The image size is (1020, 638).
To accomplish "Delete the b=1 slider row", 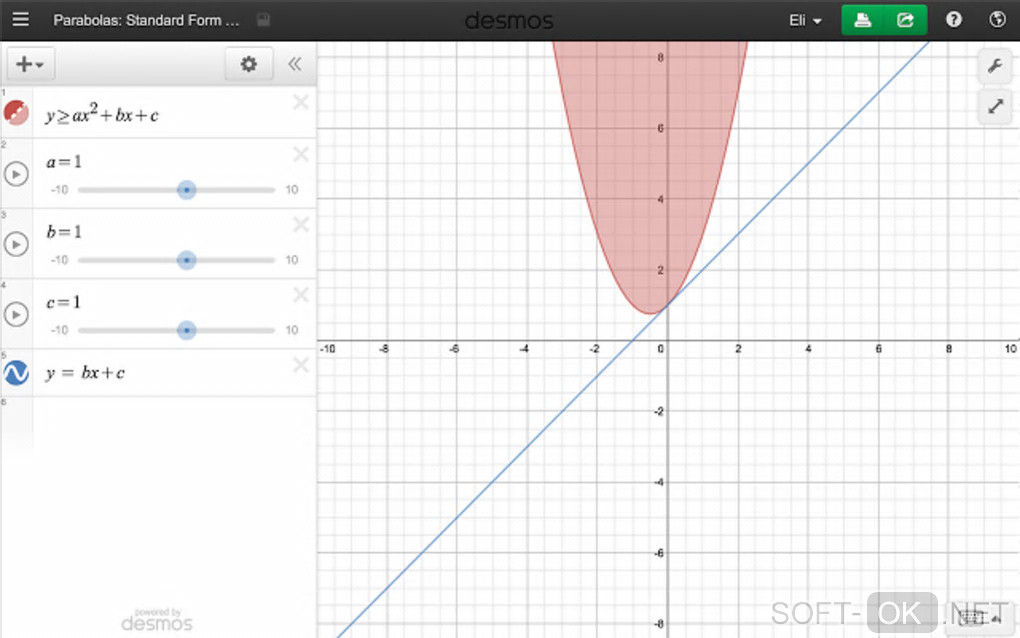I will 301,224.
